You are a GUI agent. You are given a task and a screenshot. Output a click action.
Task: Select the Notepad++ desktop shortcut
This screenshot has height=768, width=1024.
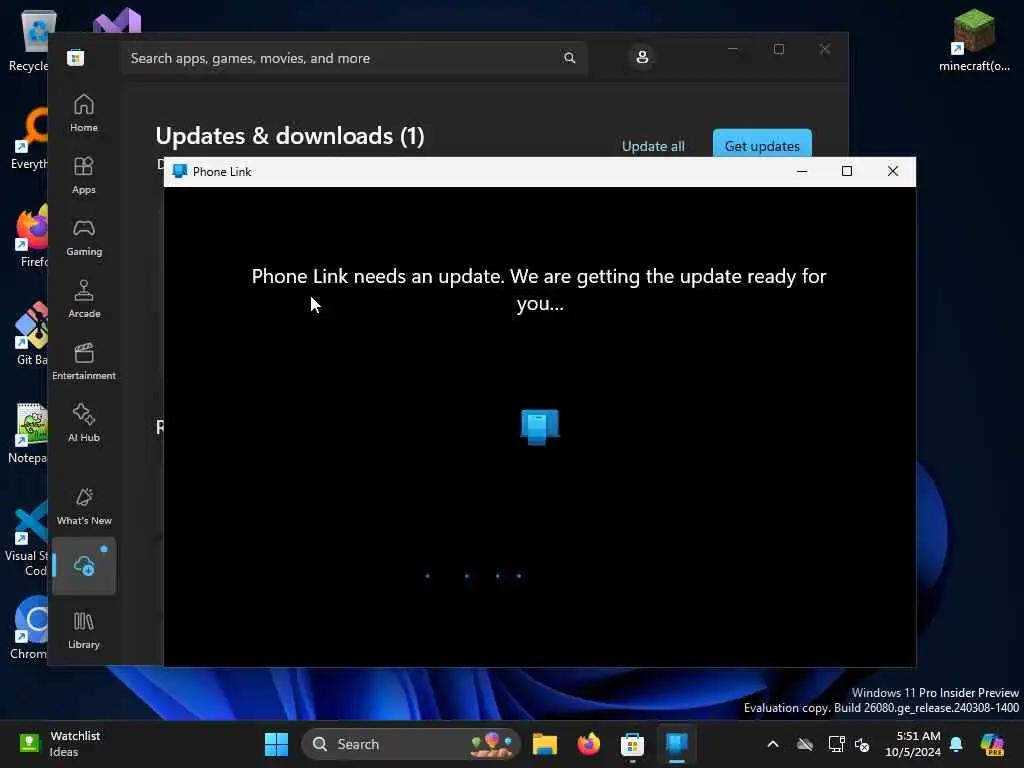pyautogui.click(x=29, y=432)
